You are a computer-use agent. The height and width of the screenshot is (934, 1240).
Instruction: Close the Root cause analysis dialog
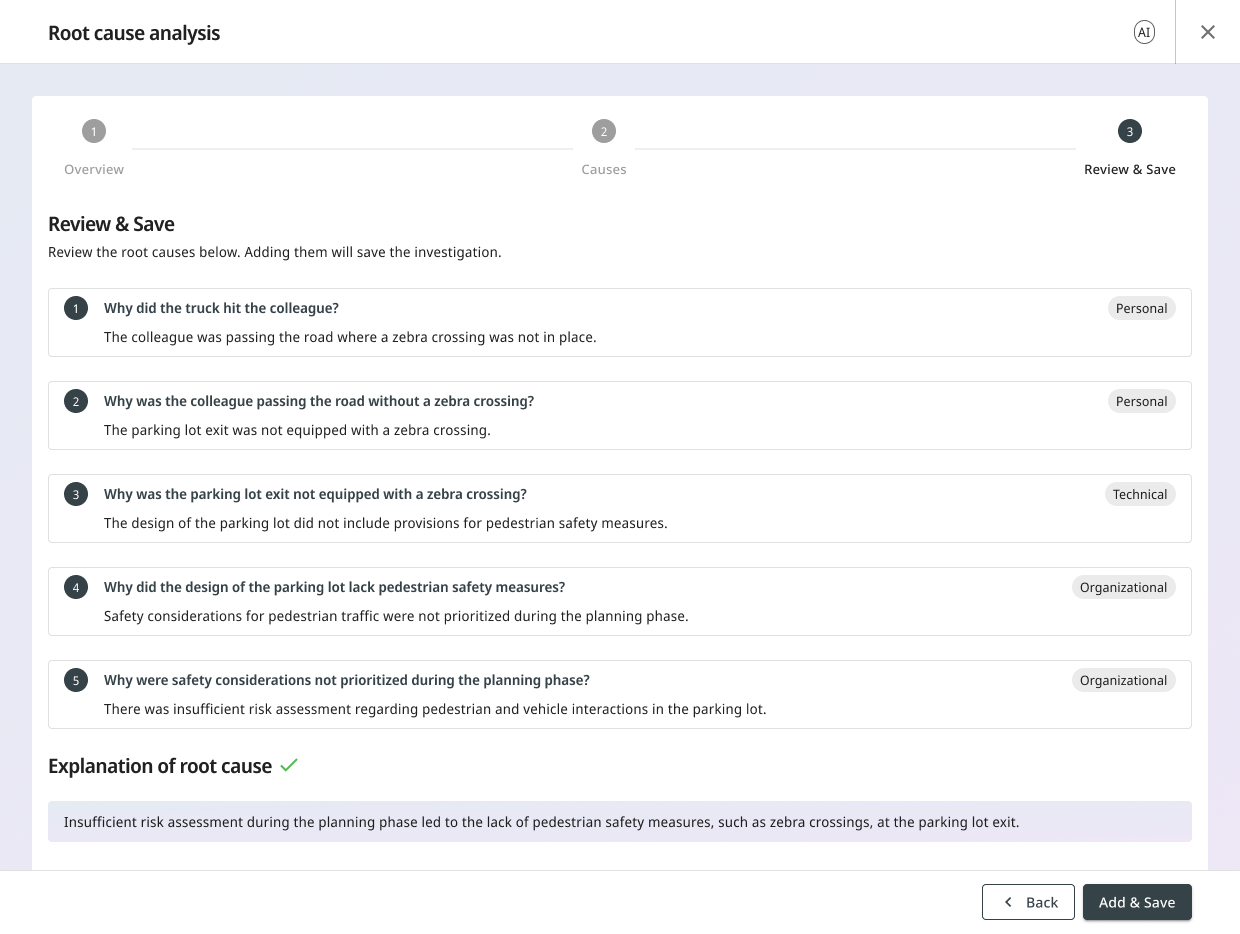coord(1208,32)
